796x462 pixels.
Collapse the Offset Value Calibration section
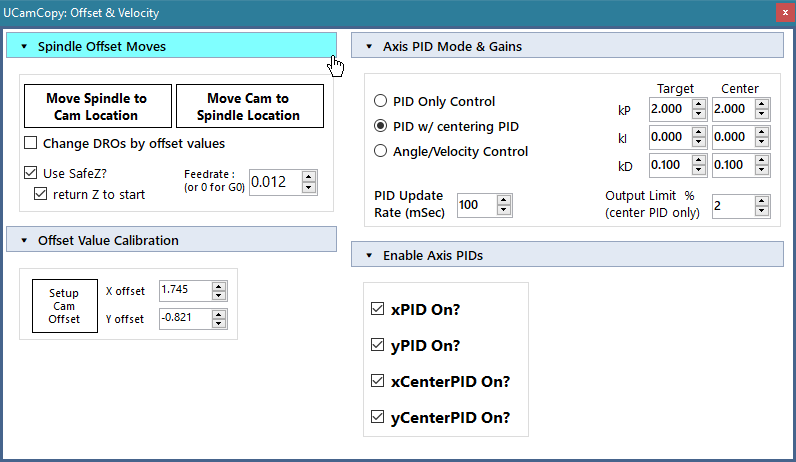click(x=171, y=240)
